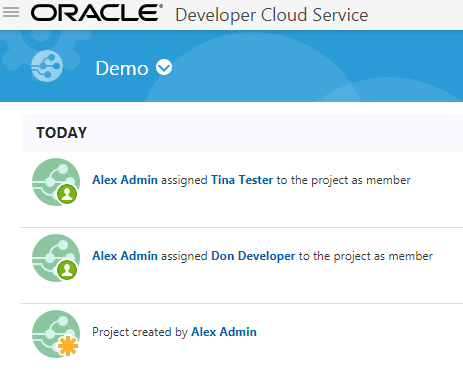This screenshot has height=373, width=463.
Task: Click the Demo project name
Action: coord(122,68)
